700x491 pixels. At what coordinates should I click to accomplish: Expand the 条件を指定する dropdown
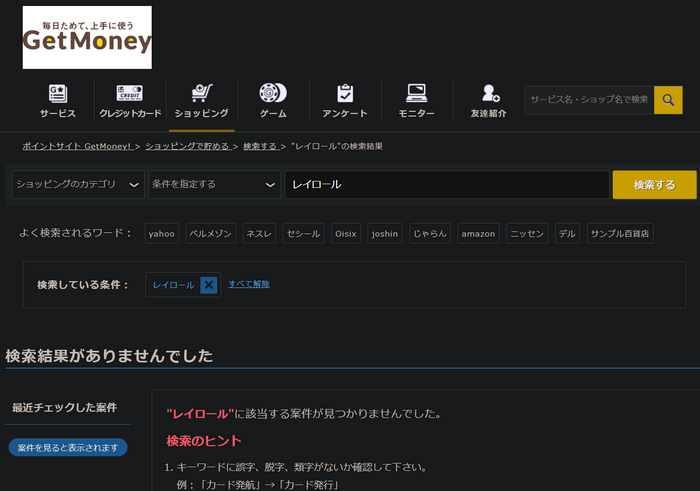tap(214, 184)
